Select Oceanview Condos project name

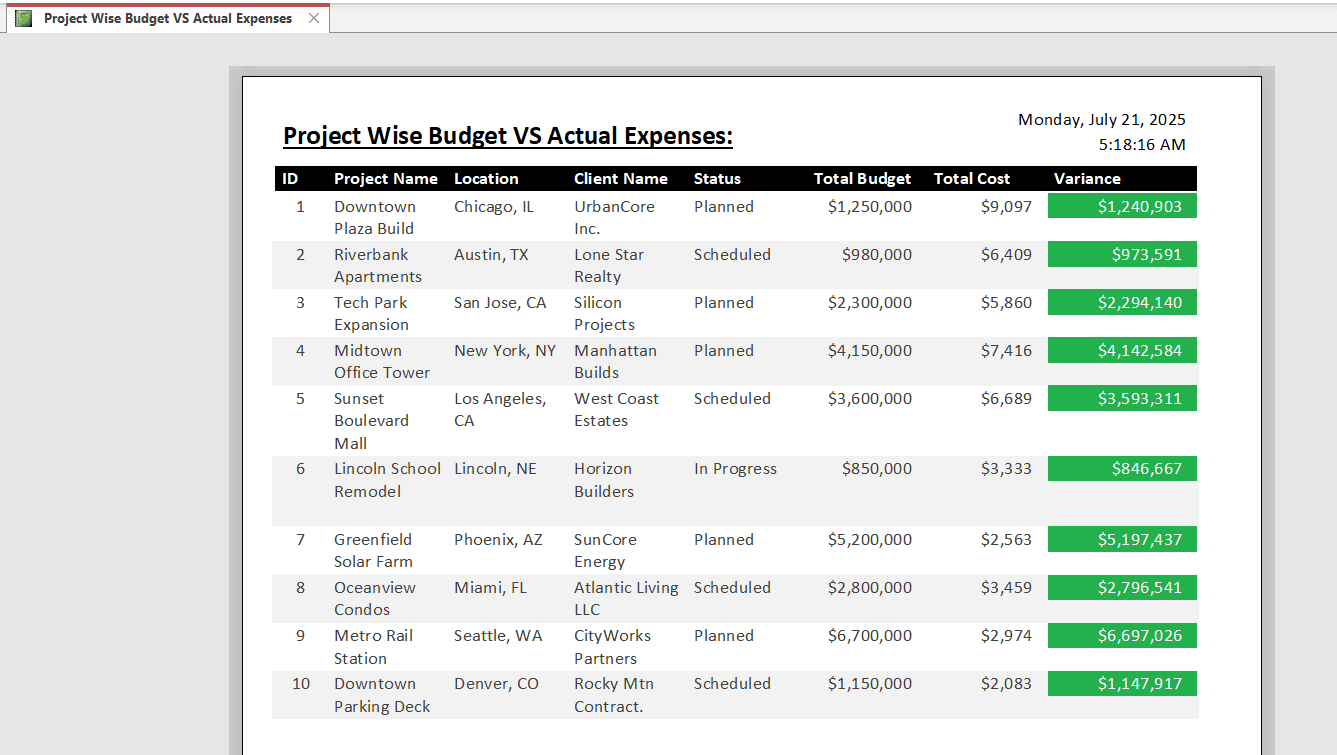375,598
